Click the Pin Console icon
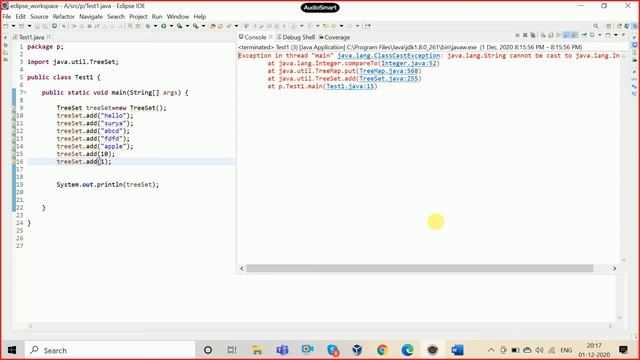The image size is (640, 360). [584, 35]
